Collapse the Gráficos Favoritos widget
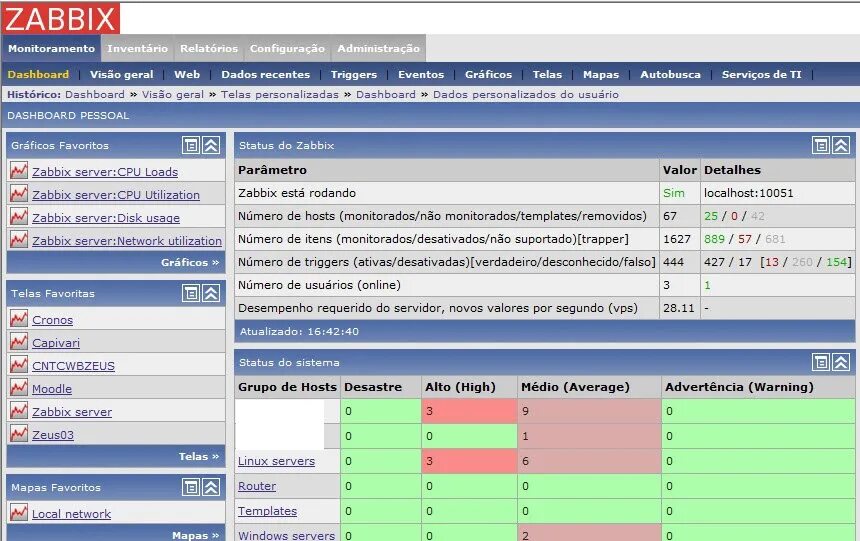This screenshot has width=860, height=541. 211,145
